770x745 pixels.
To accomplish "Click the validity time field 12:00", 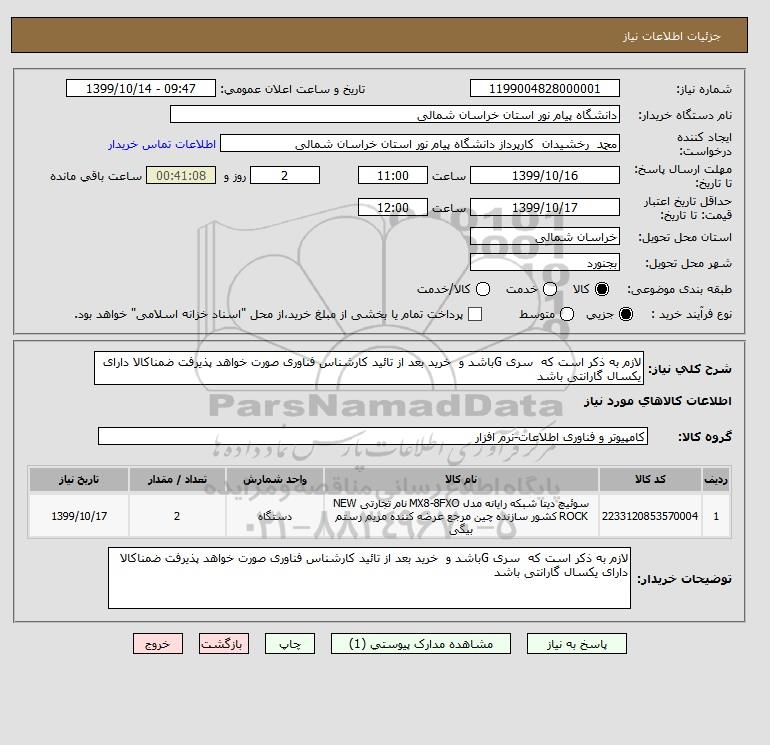I will click(x=393, y=207).
